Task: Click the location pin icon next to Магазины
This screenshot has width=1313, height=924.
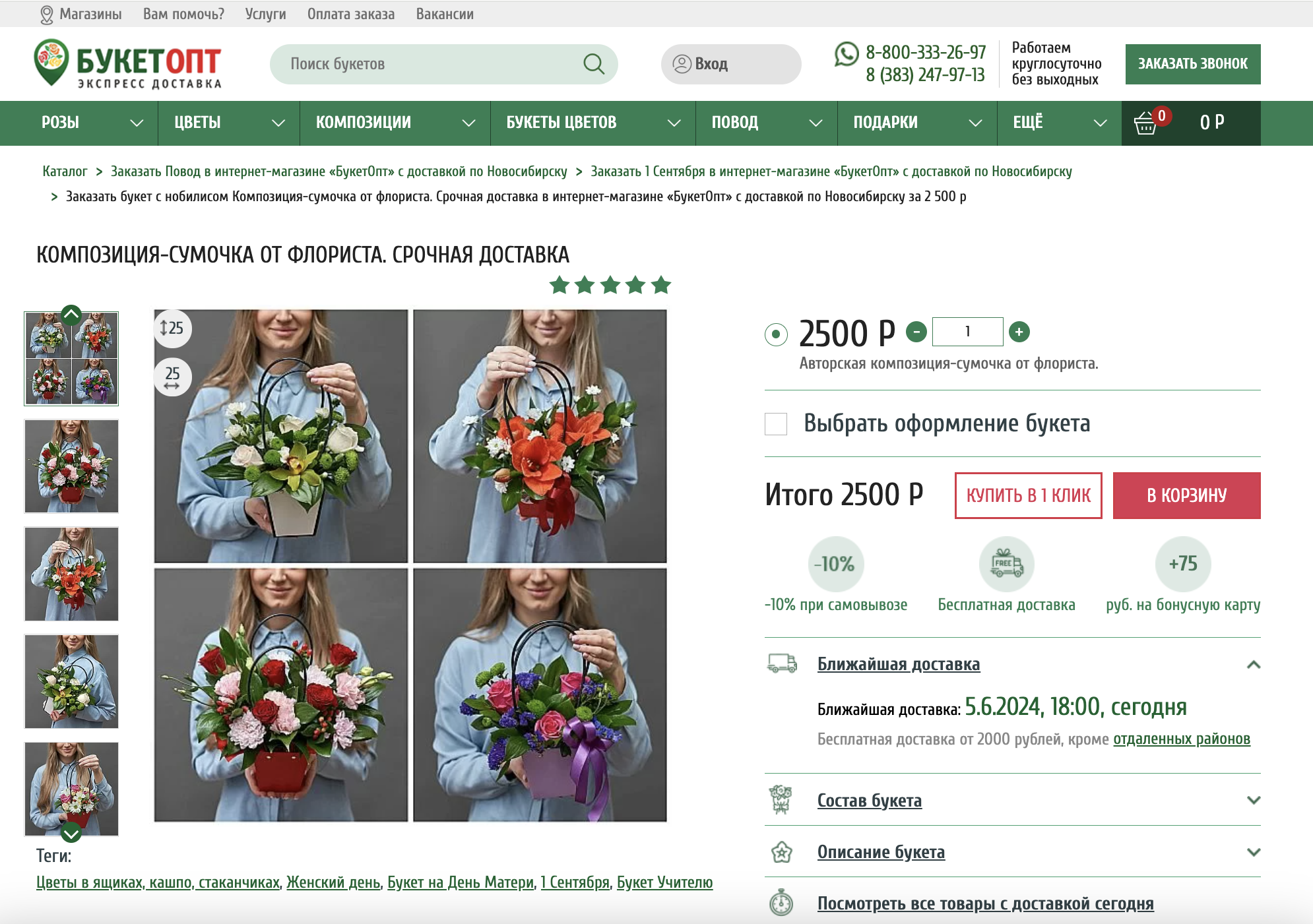Action: (x=46, y=13)
